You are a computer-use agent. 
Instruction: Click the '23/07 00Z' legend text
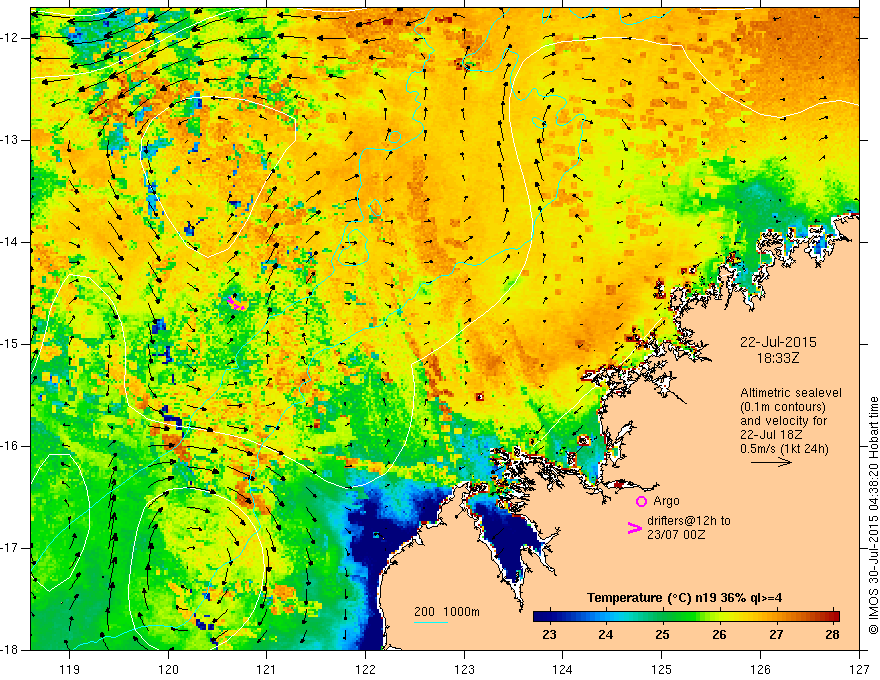click(676, 535)
